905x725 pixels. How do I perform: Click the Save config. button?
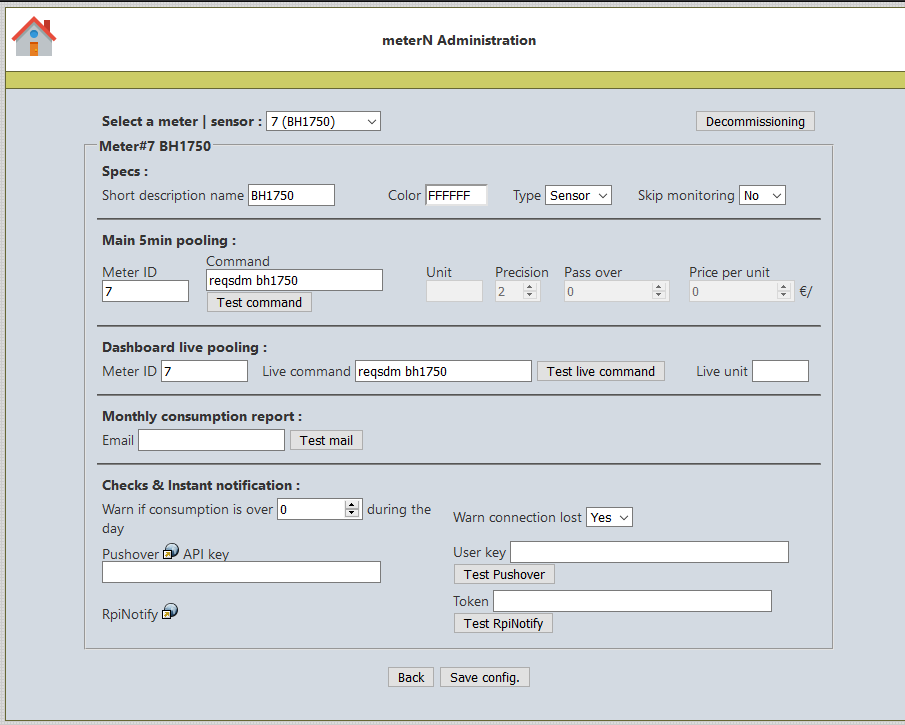[485, 677]
